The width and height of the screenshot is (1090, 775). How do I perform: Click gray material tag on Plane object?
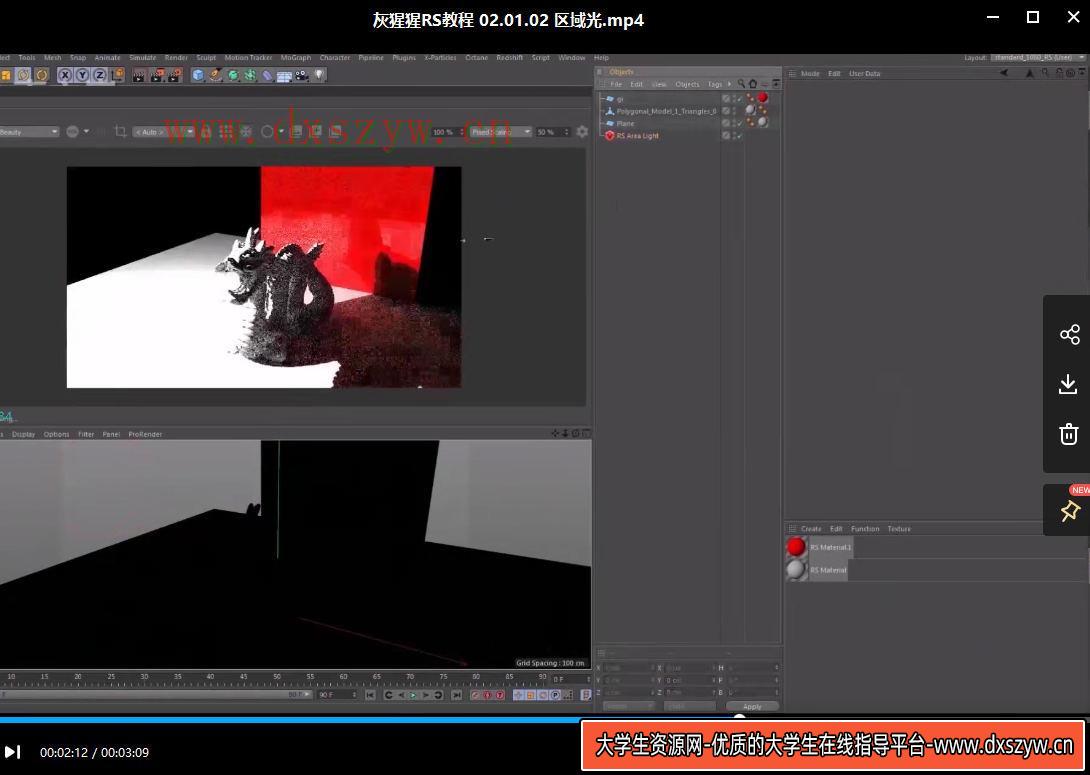coord(763,122)
